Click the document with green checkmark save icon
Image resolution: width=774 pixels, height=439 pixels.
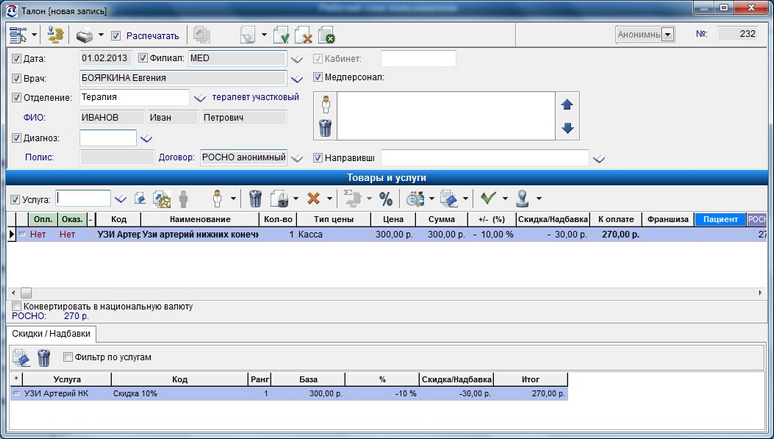point(281,36)
